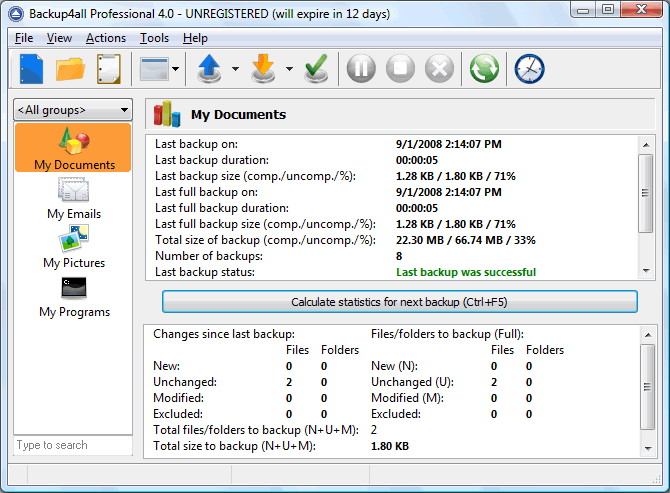Select the My Documents backup job
This screenshot has height=493, width=670.
point(73,148)
